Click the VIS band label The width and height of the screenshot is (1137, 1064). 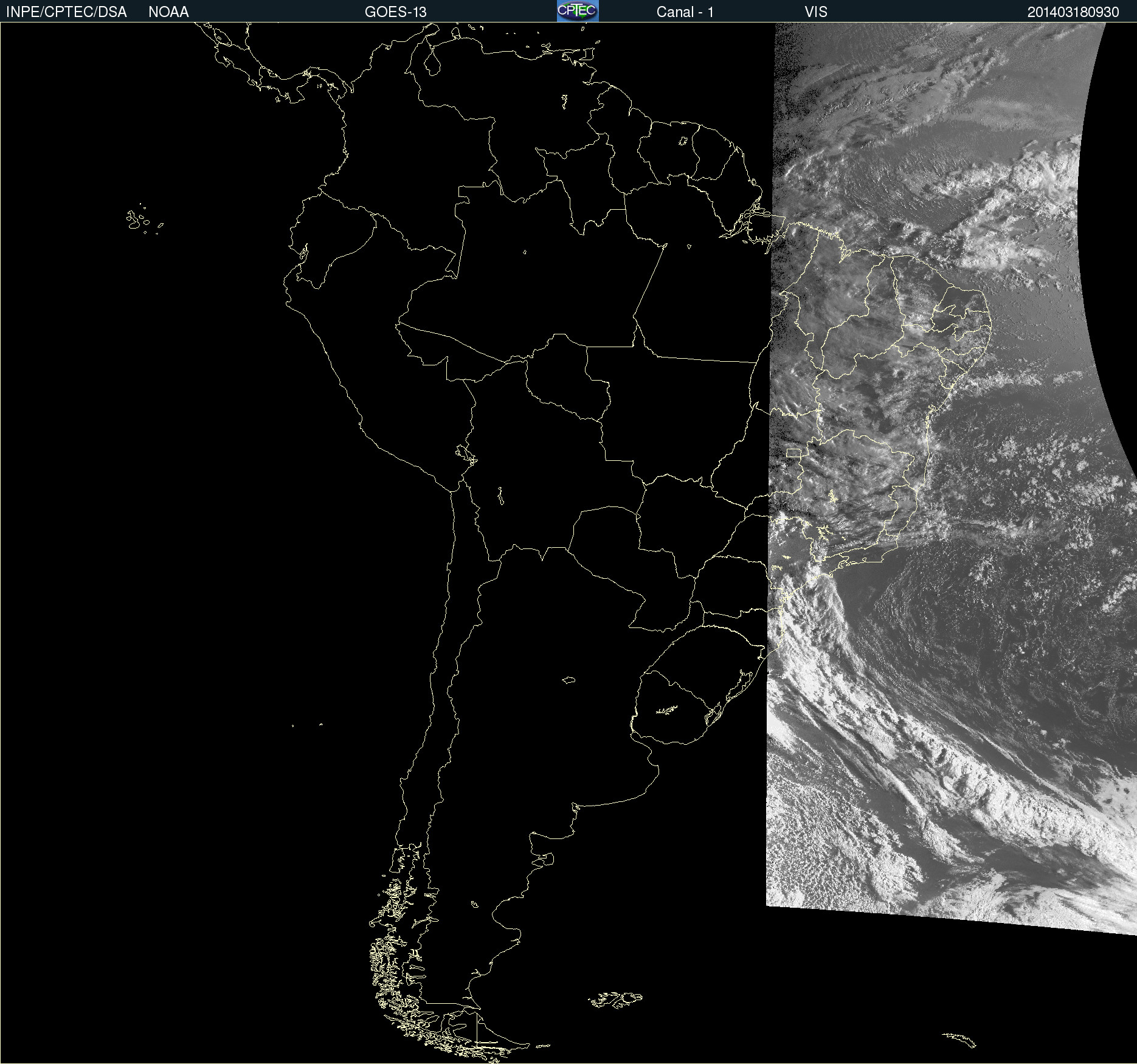[816, 12]
